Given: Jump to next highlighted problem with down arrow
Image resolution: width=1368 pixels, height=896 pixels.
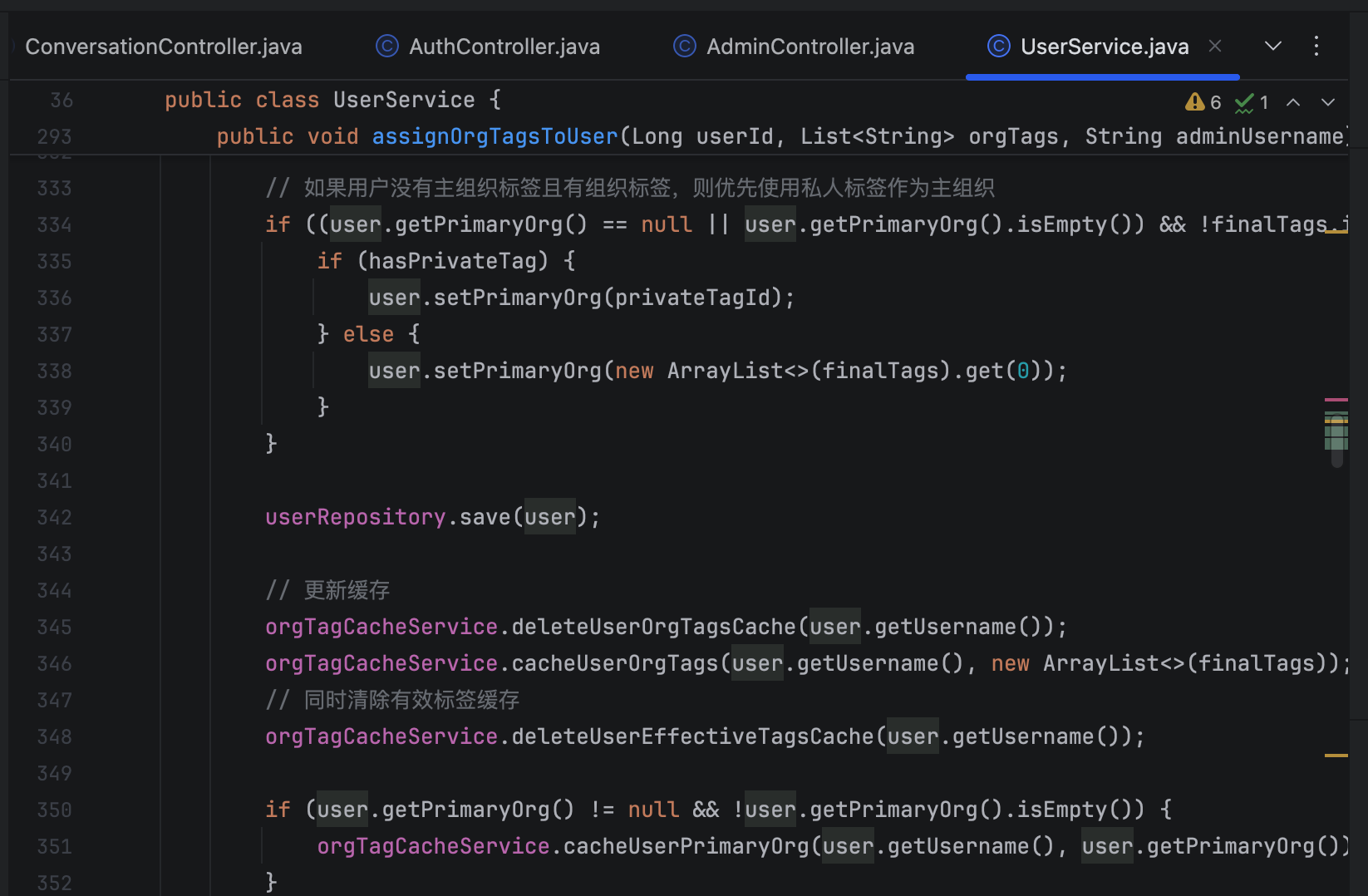Looking at the screenshot, I should (x=1328, y=102).
